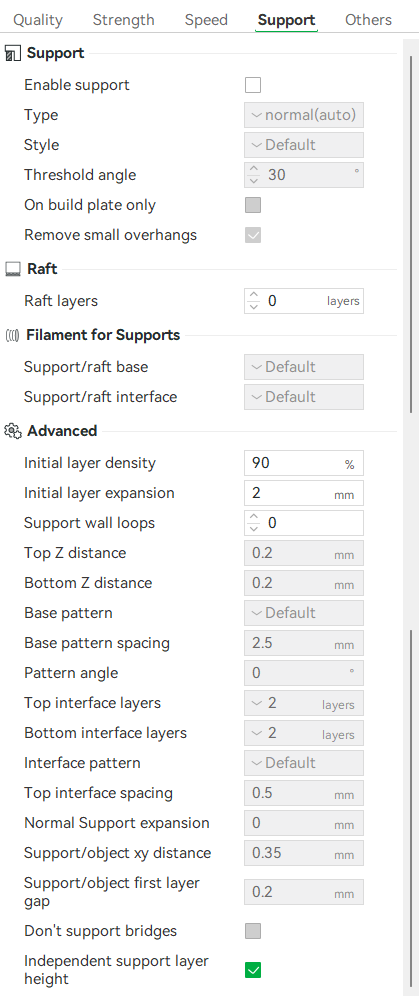Click the Top interface spacing label
The image size is (419, 996).
(98, 793)
